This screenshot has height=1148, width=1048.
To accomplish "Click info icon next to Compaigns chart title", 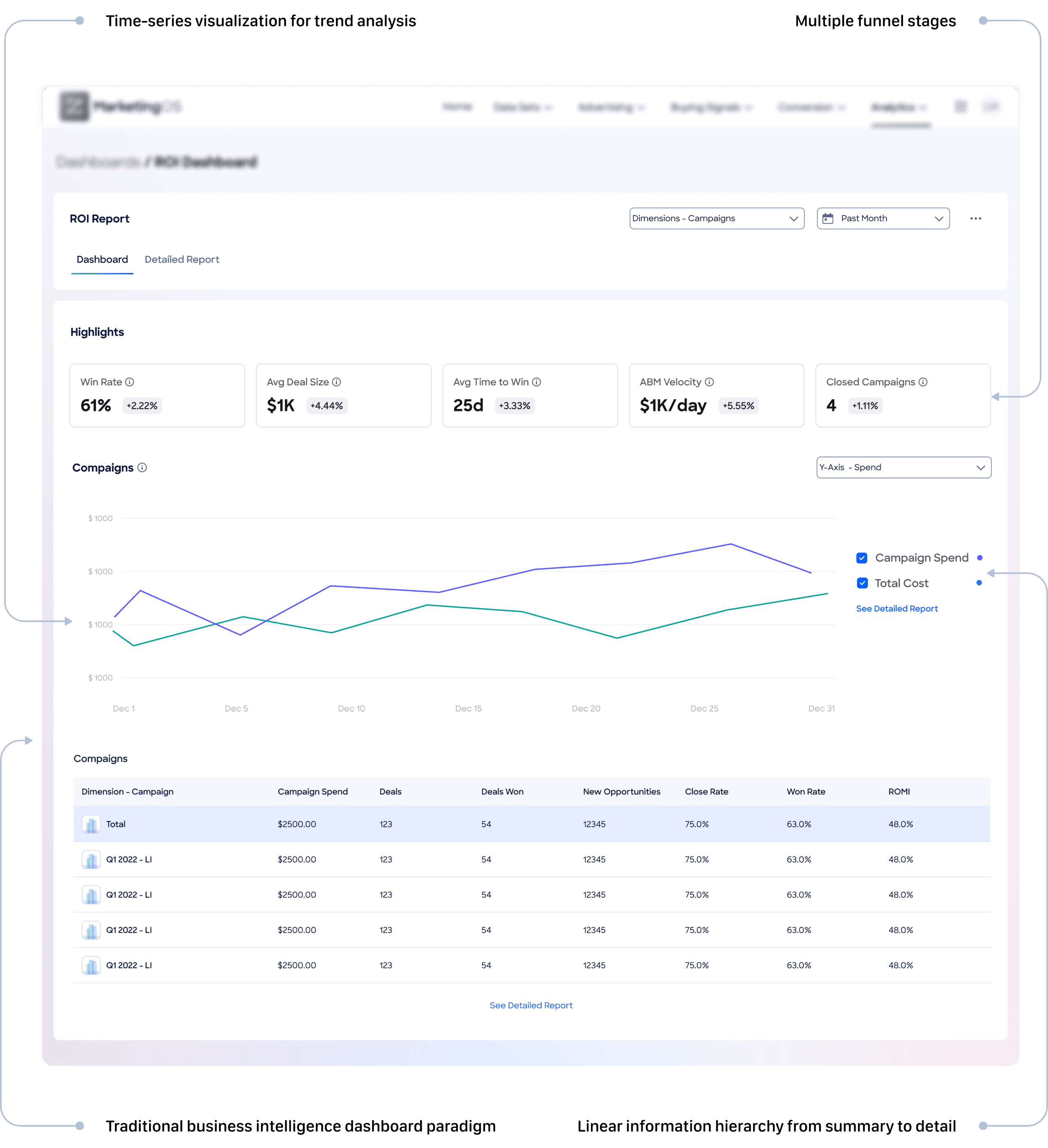I will [x=142, y=468].
